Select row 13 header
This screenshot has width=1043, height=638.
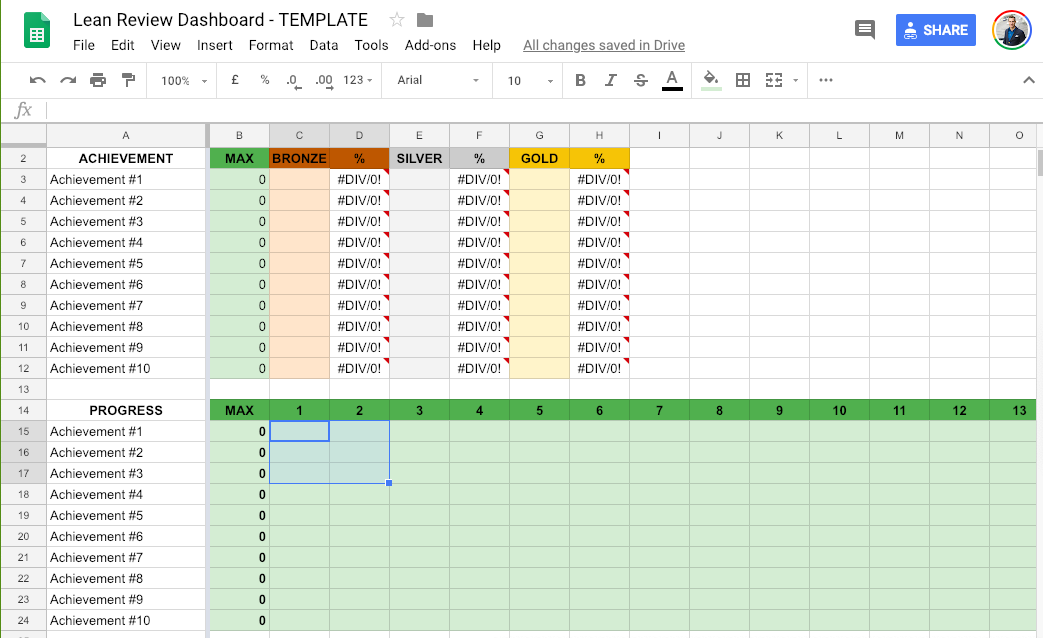coord(23,389)
